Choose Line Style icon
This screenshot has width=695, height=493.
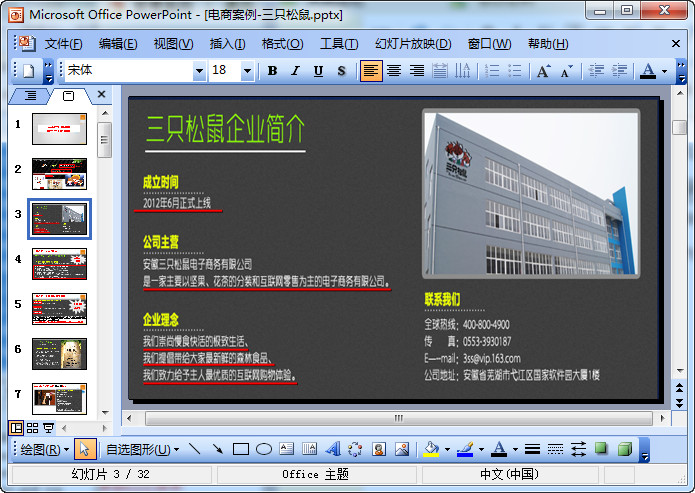coord(532,449)
